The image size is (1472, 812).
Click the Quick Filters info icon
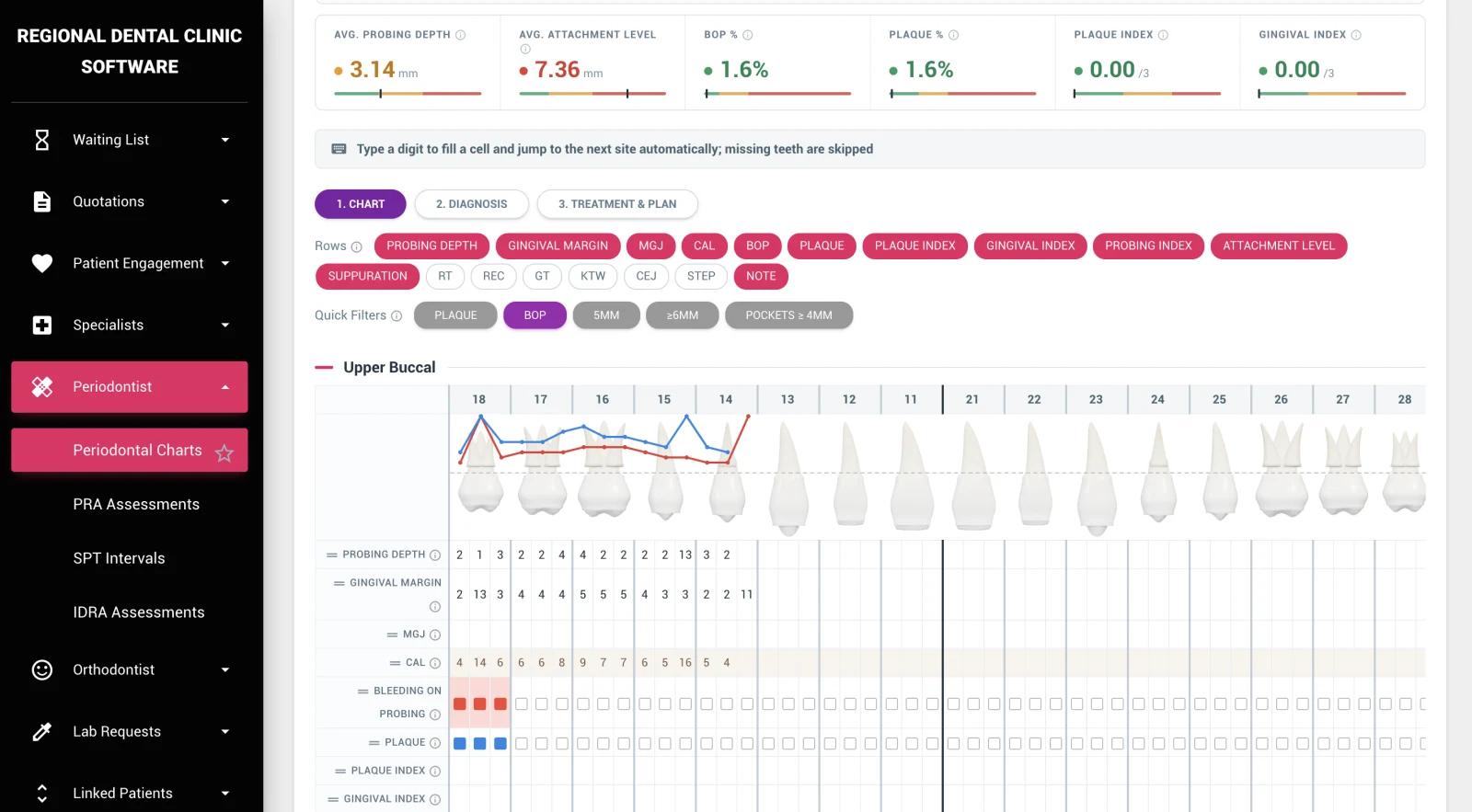[397, 315]
